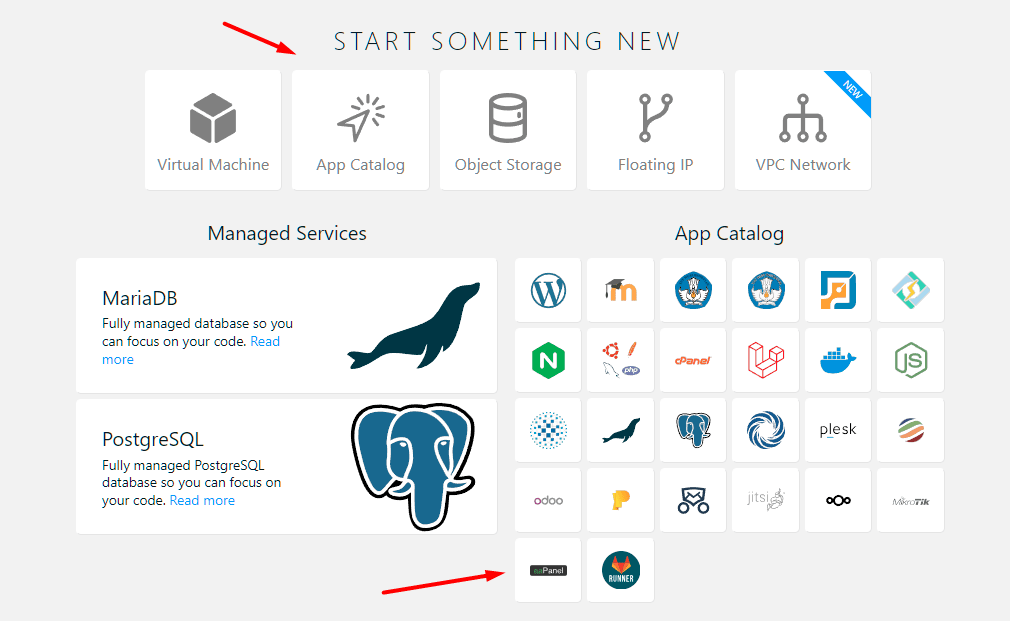Launch the Docker whale icon
The height and width of the screenshot is (621, 1010).
coord(837,360)
